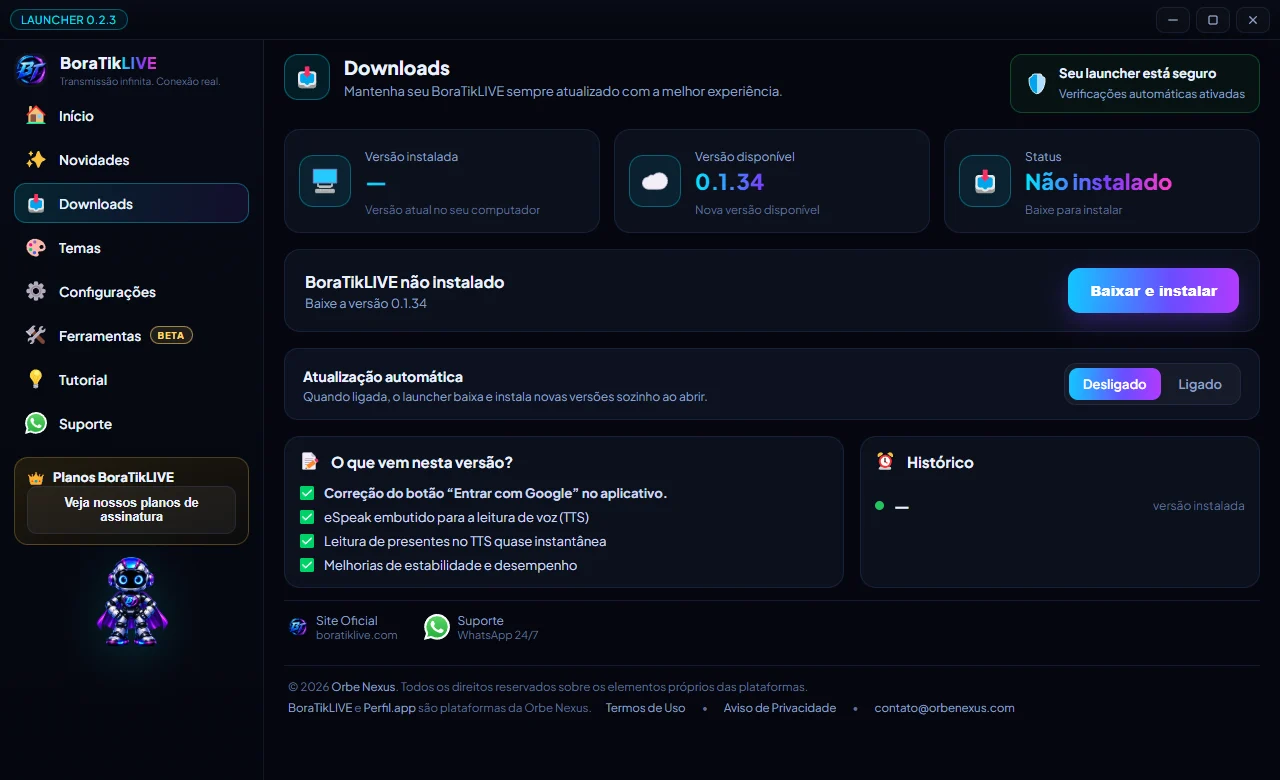The width and height of the screenshot is (1280, 780).
Task: Click the sparkles icon beside Novidades
Action: click(x=36, y=159)
